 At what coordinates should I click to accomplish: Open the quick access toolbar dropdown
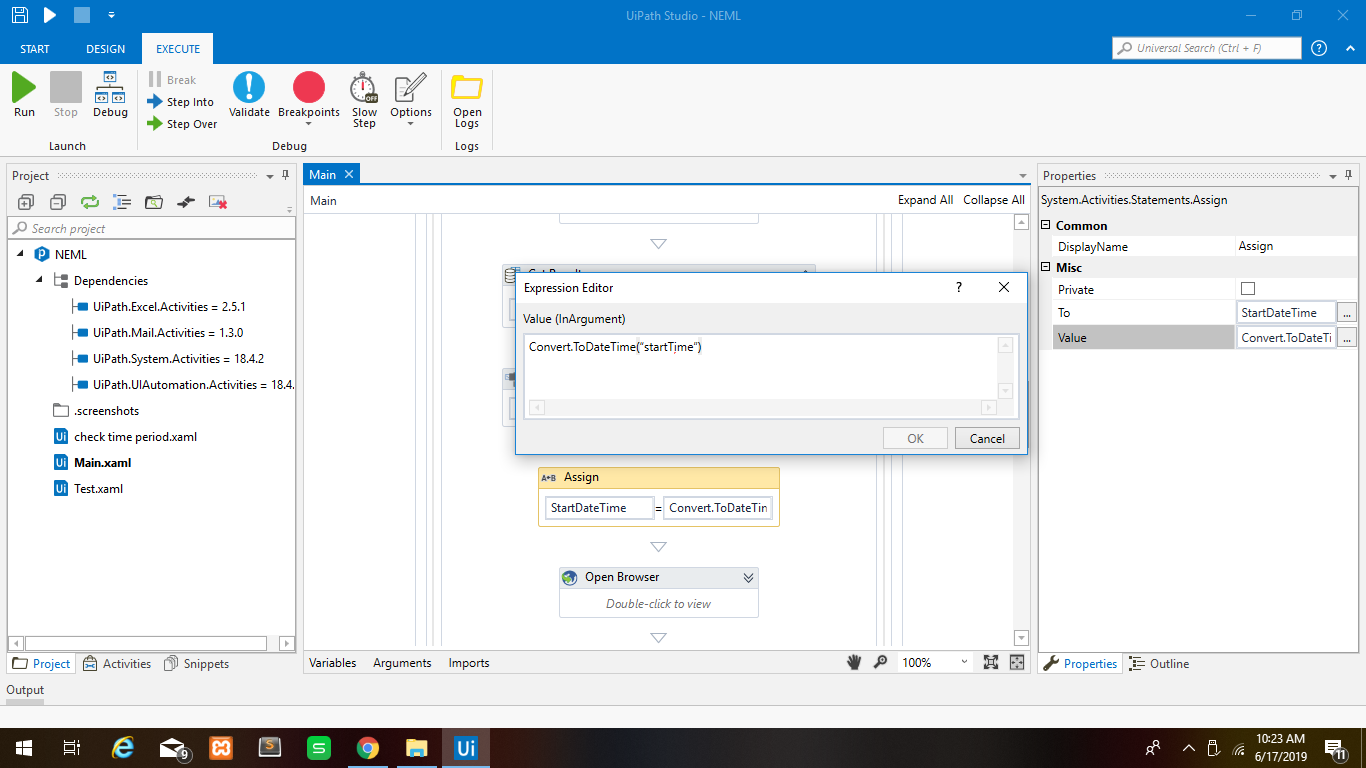coord(111,15)
